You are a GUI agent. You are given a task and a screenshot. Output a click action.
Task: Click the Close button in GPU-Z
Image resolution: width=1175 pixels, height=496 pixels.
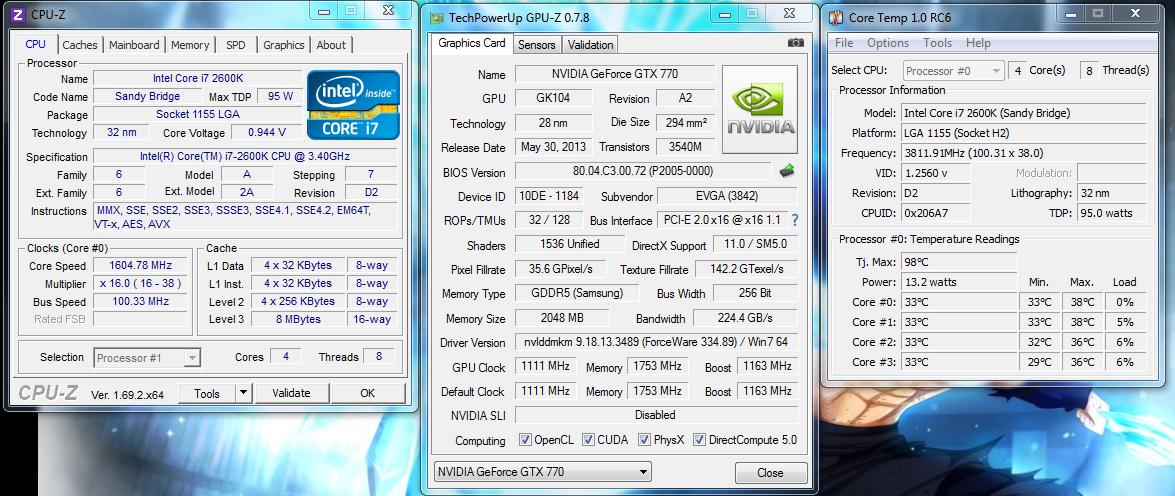point(770,473)
